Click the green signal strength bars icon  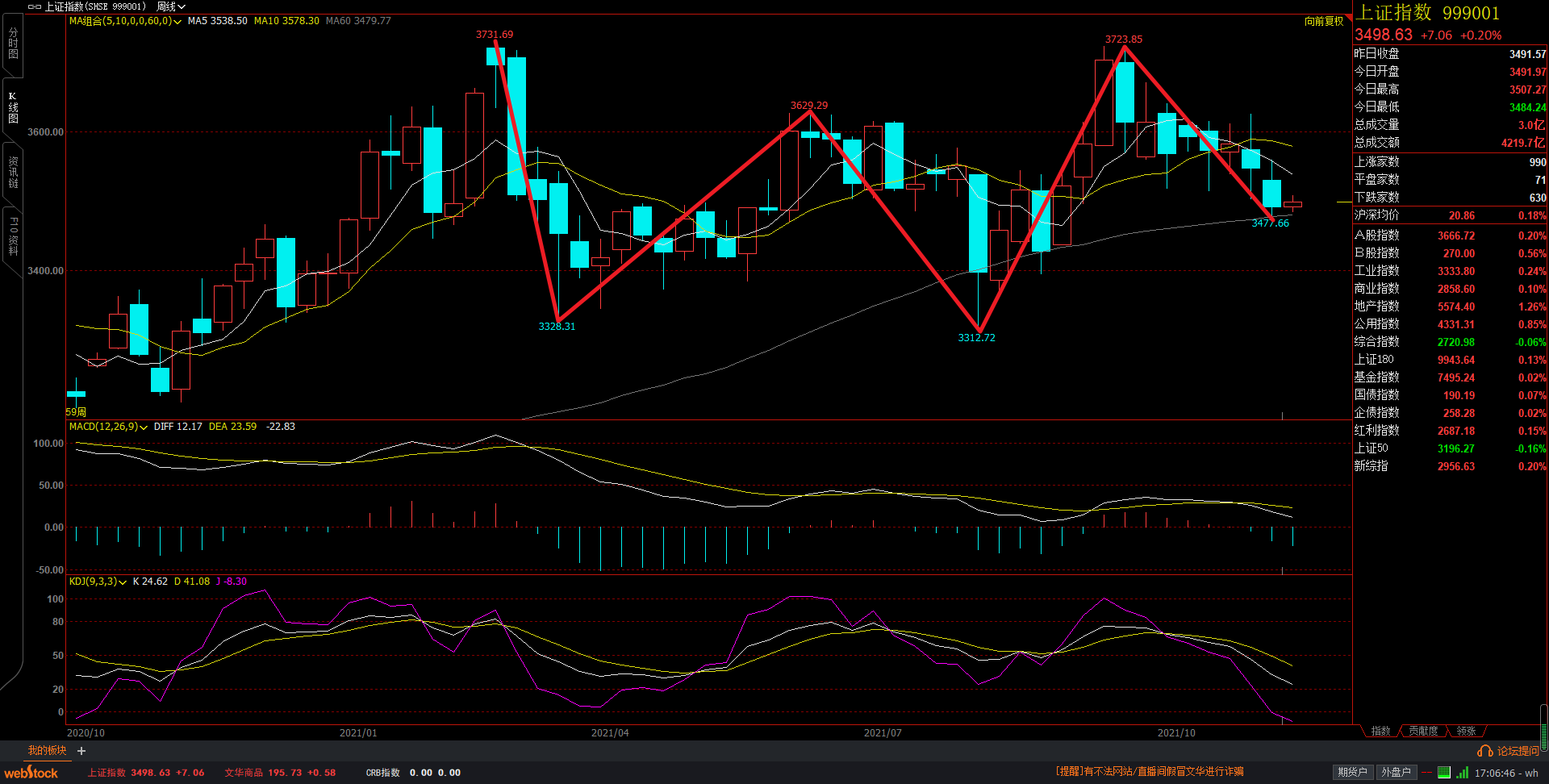1462,773
